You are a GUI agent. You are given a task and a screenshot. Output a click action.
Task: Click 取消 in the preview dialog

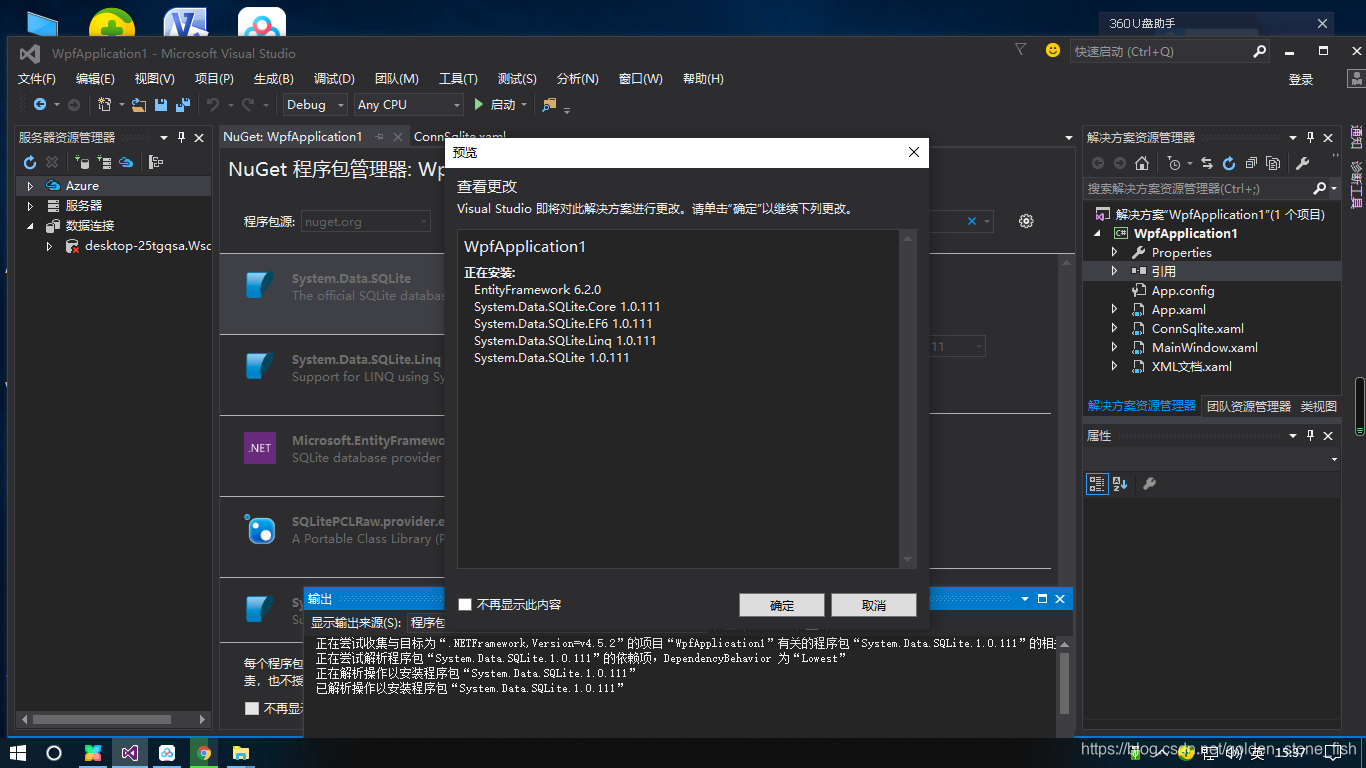click(x=873, y=605)
